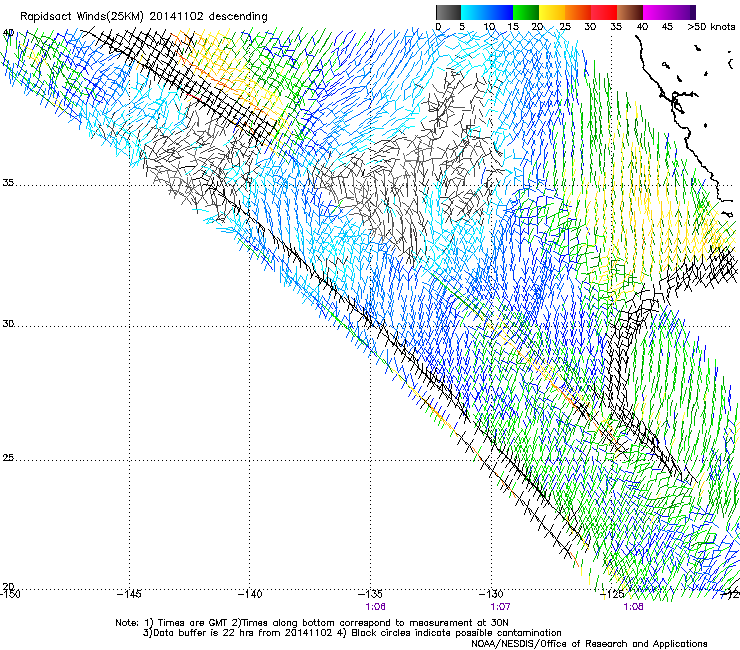740x650 pixels.
Task: Click the purple time label '1:08' below -125
Action: (633, 607)
